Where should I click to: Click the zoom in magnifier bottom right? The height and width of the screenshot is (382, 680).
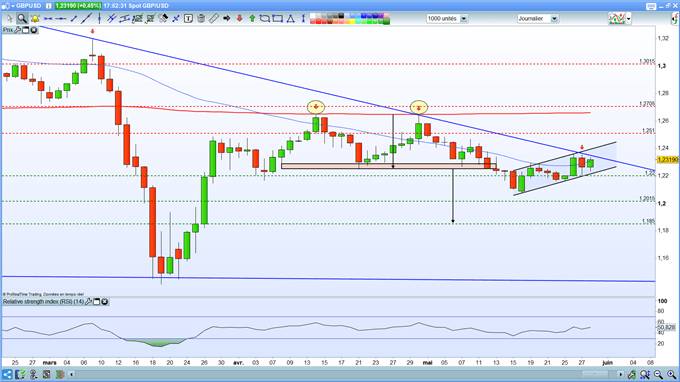pos(671,374)
